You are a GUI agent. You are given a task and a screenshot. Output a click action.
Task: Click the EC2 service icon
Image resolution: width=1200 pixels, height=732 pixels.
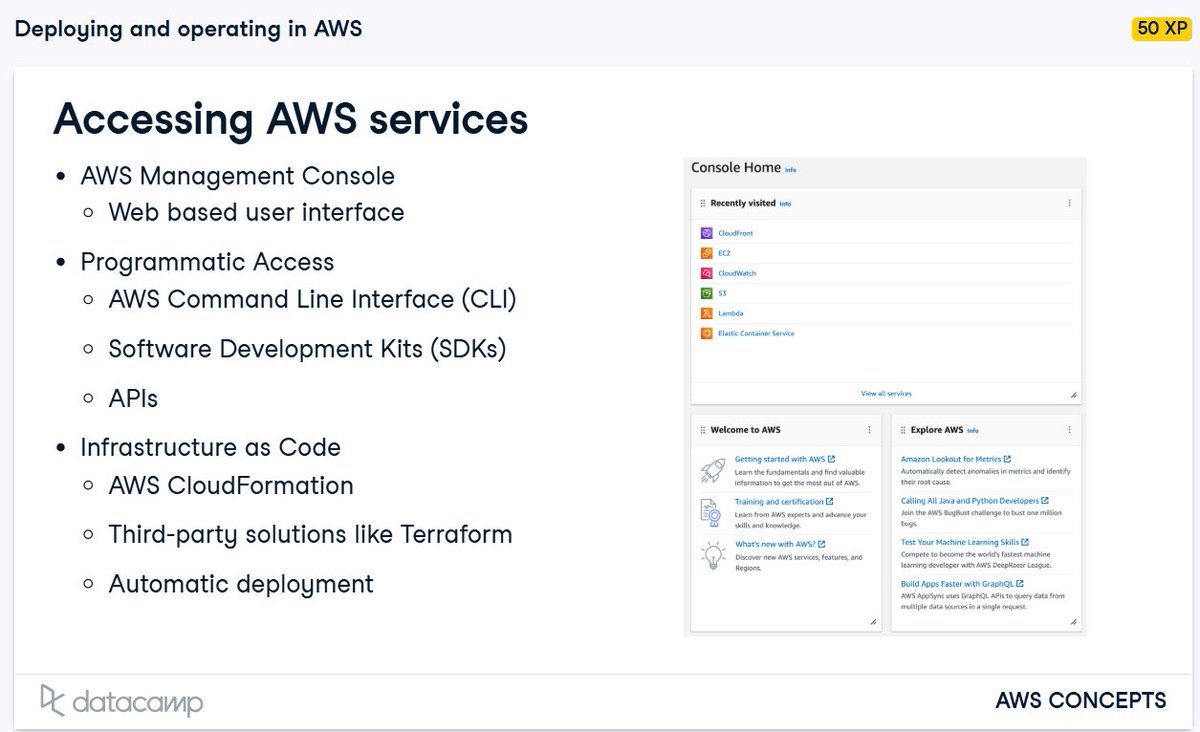[x=706, y=253]
